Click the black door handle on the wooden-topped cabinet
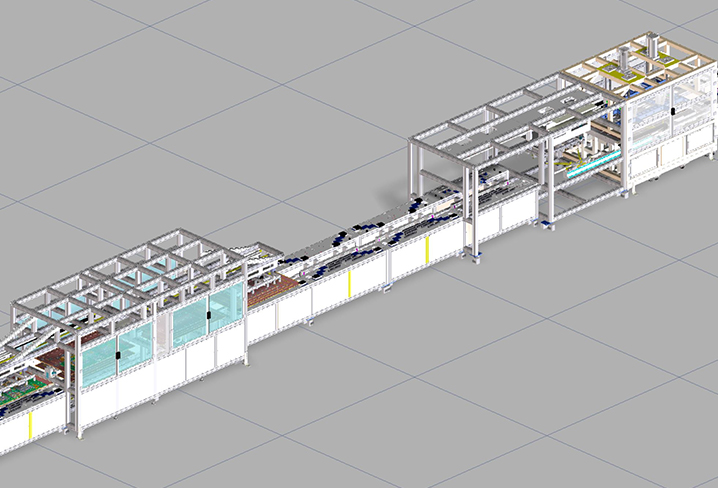This screenshot has width=718, height=488. click(673, 111)
